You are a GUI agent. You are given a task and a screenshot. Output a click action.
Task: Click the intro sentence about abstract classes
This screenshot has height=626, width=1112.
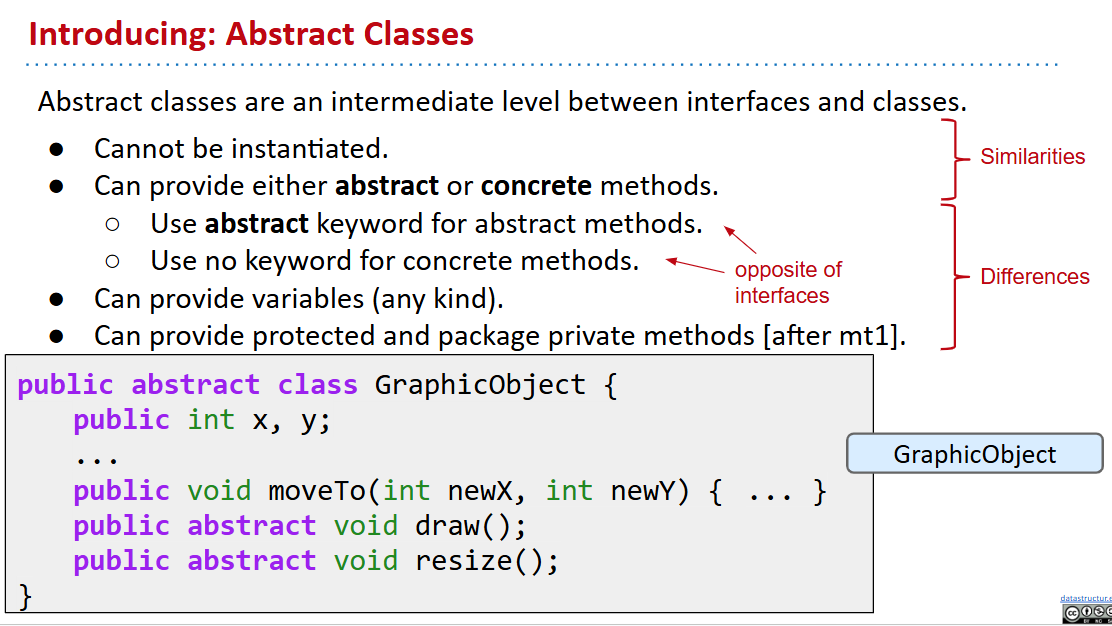tap(502, 102)
